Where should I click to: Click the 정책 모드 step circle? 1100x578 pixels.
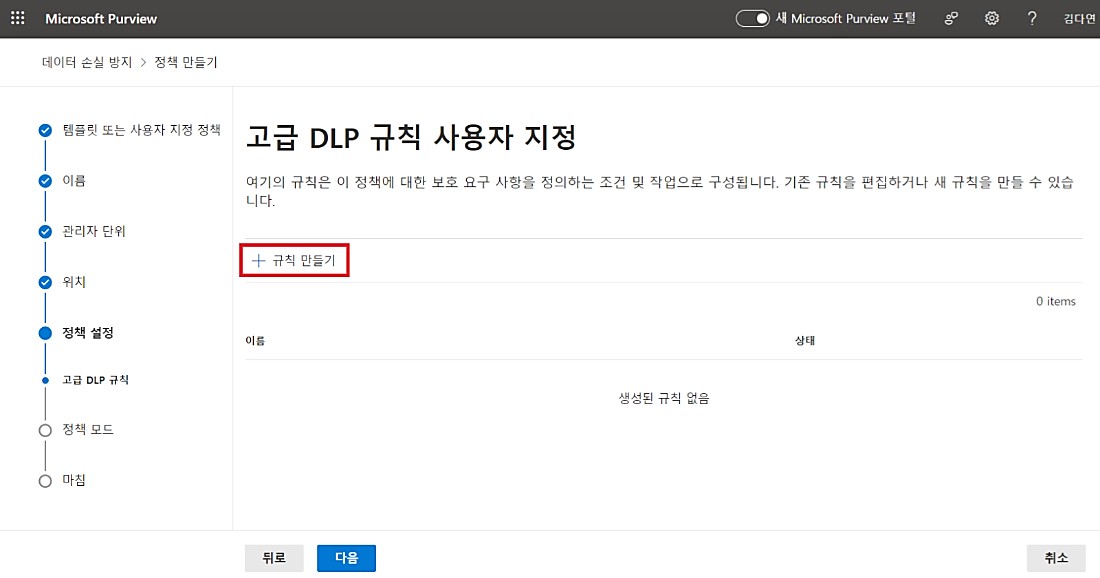[x=45, y=430]
